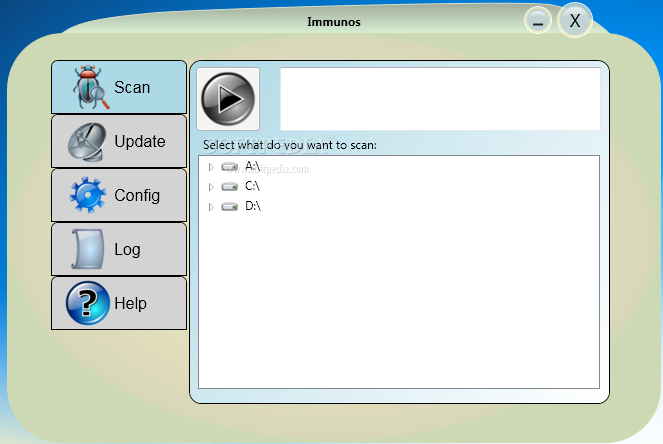This screenshot has height=444, width=663.
Task: Switch to the Update tab label
Action: tap(140, 142)
